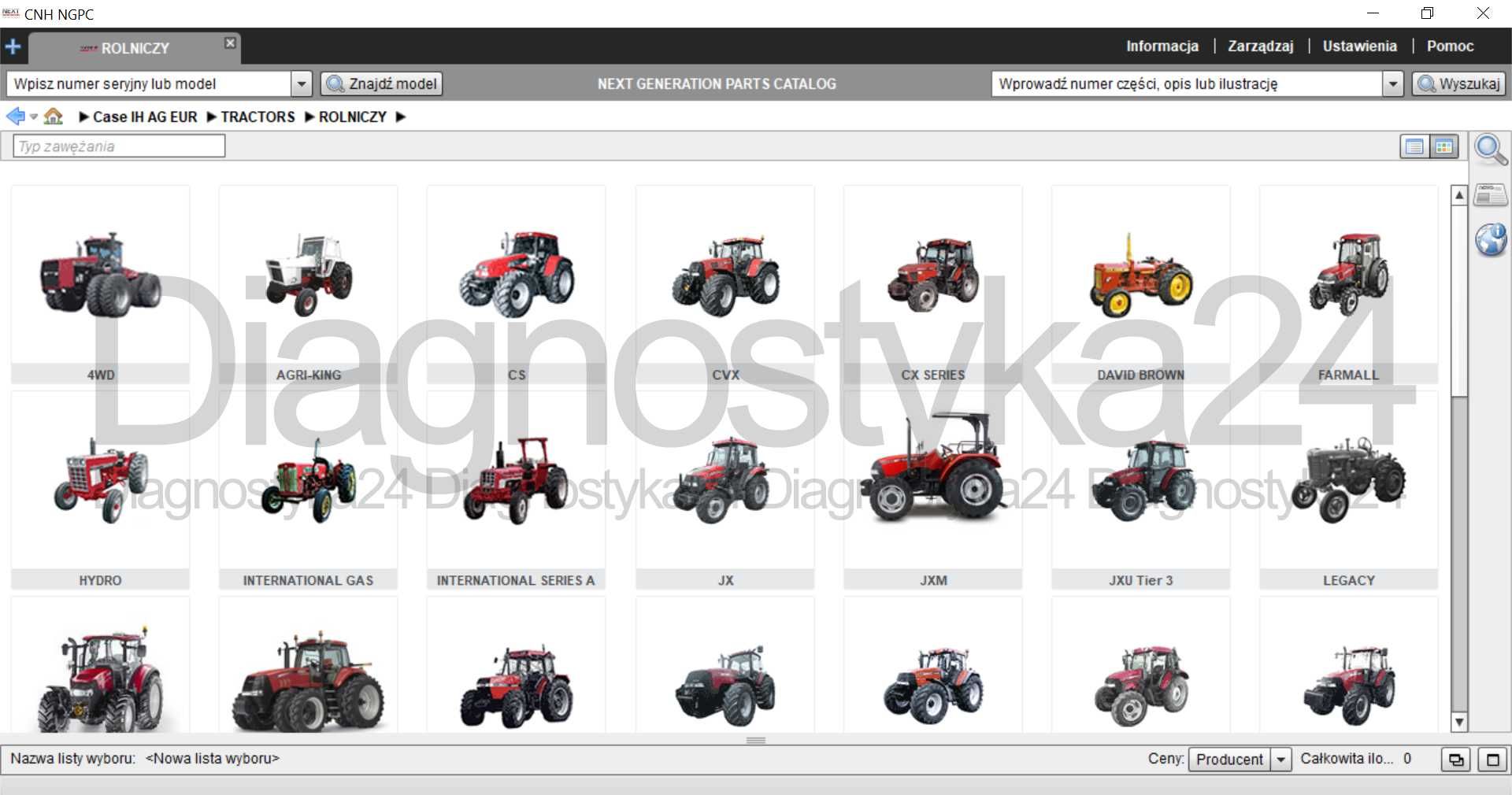Open the LEGACY tractor category
The image size is (1512, 795).
(x=1349, y=490)
